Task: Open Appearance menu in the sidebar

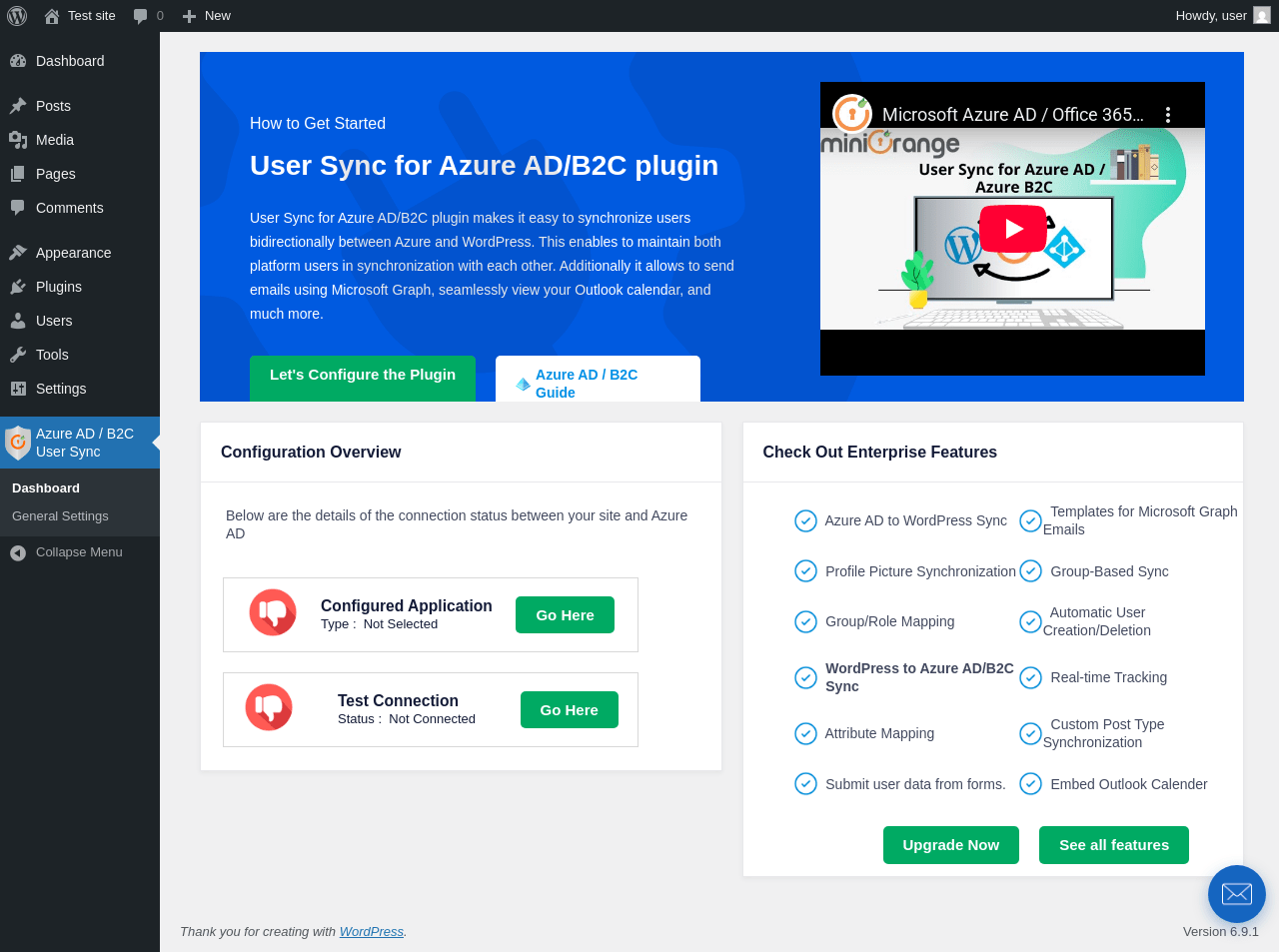Action: (x=80, y=253)
